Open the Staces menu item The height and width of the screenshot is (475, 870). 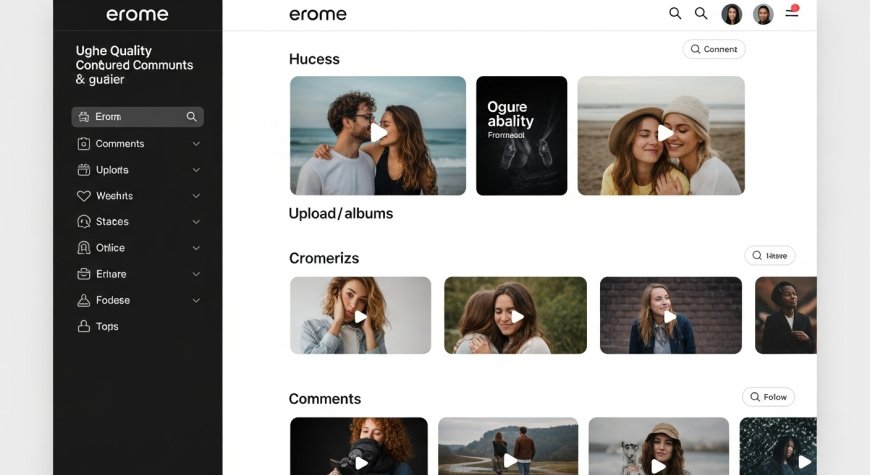coord(138,221)
